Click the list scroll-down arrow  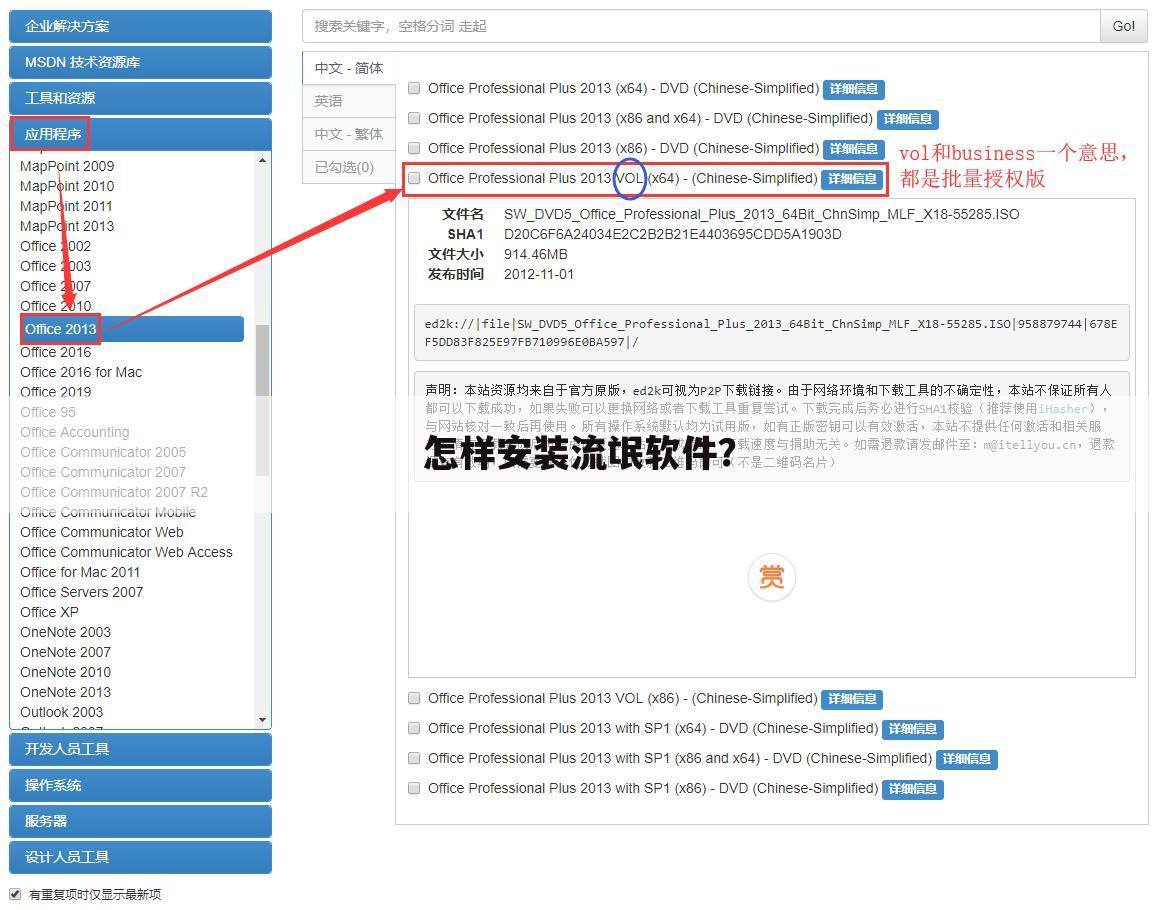point(262,719)
